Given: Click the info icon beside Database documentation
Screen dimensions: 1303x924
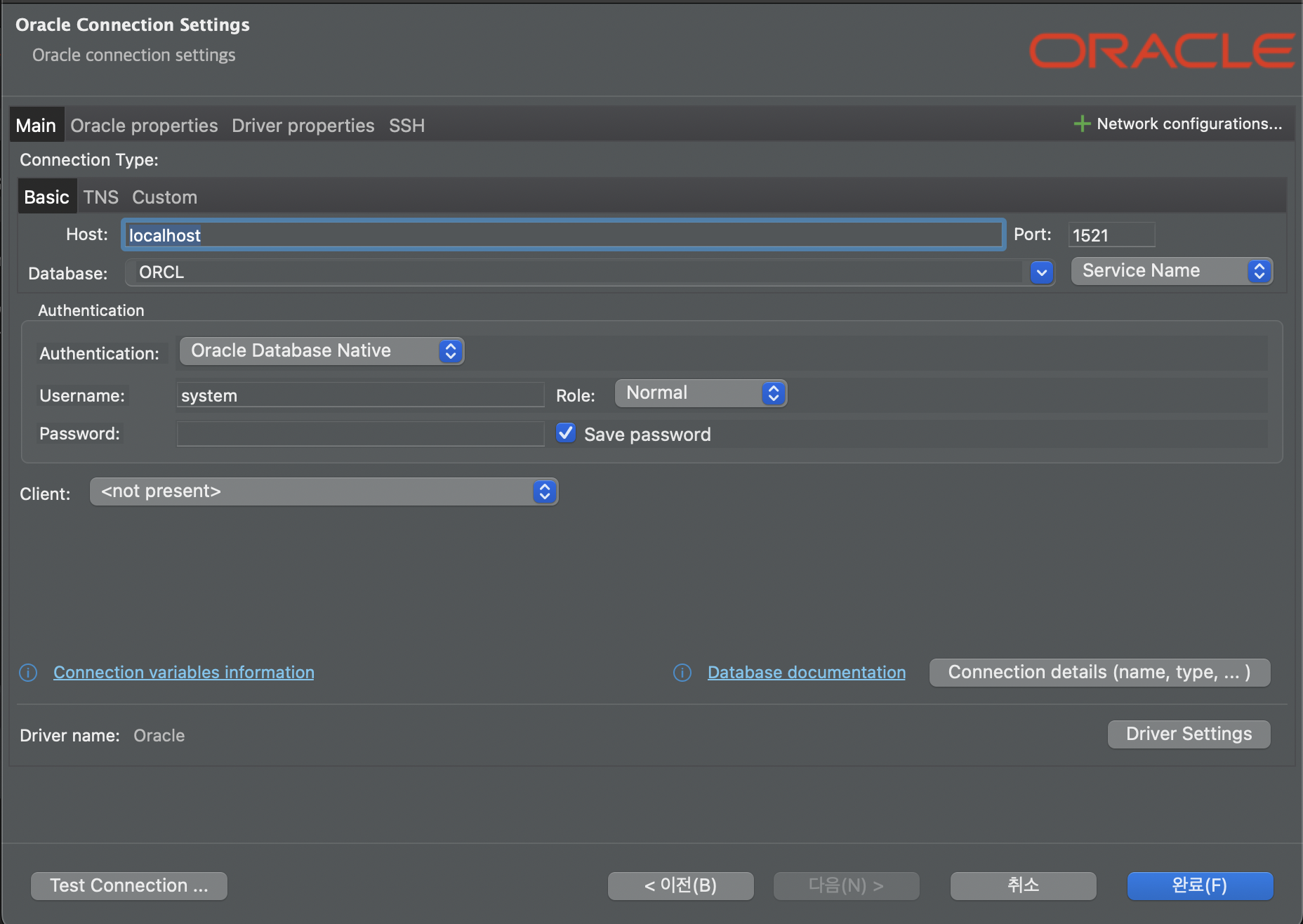Looking at the screenshot, I should [682, 673].
